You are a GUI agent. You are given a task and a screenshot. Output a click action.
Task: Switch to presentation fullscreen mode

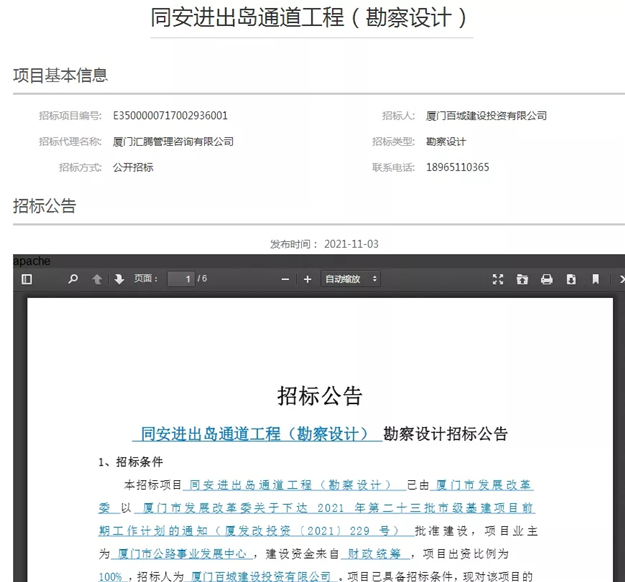click(498, 279)
